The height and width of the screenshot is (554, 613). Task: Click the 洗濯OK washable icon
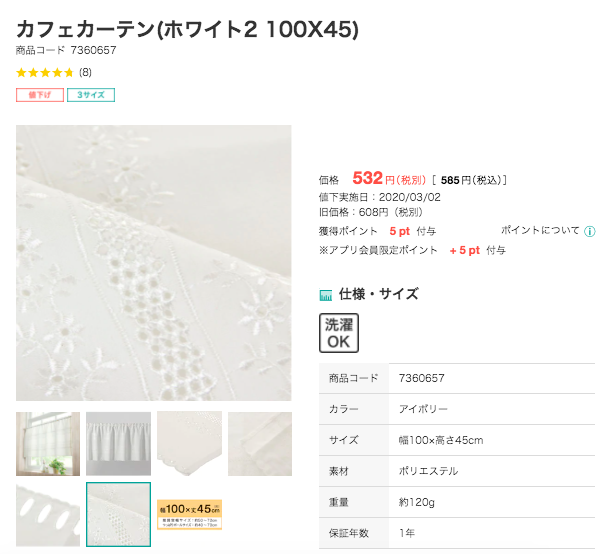(339, 333)
